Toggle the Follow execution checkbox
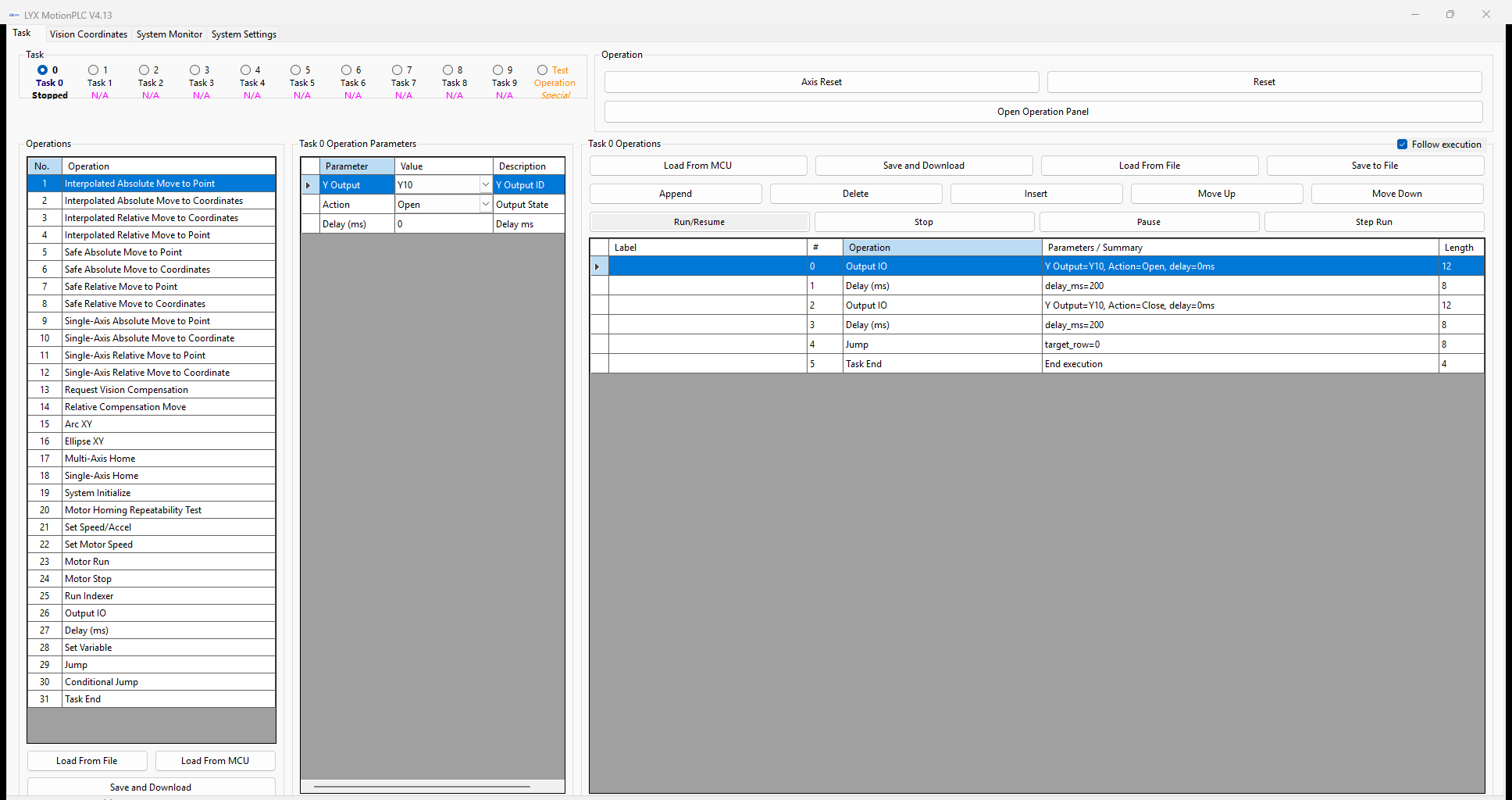Image resolution: width=1512 pixels, height=800 pixels. 1402,144
